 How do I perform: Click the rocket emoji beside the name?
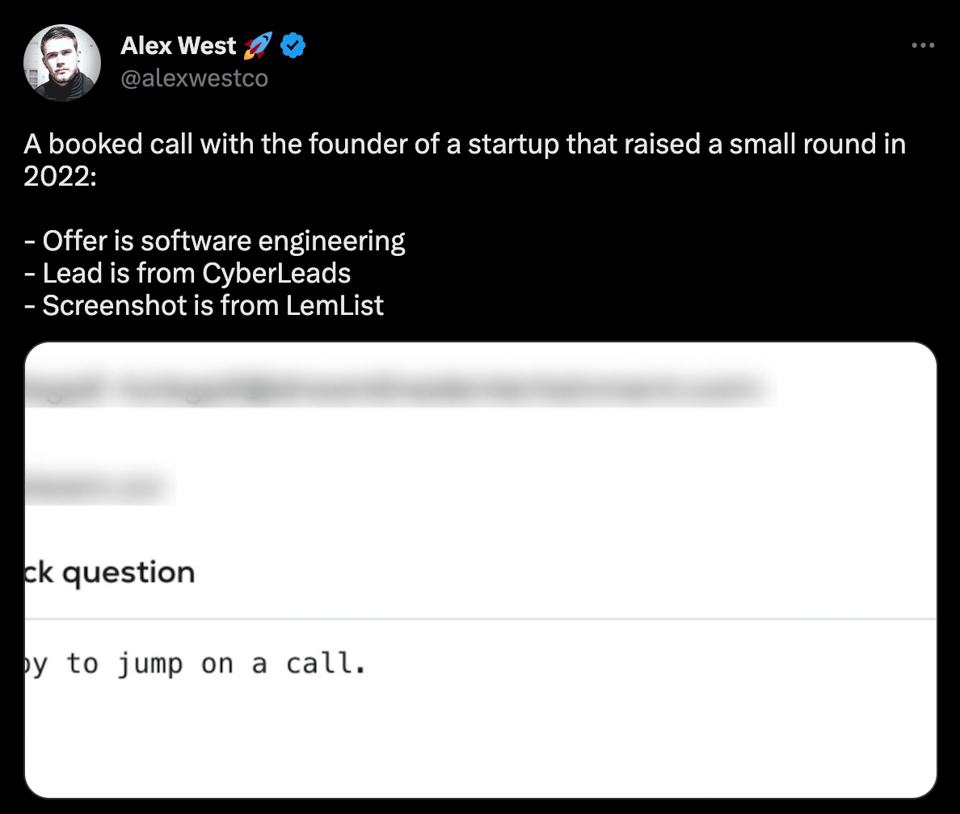coord(257,46)
